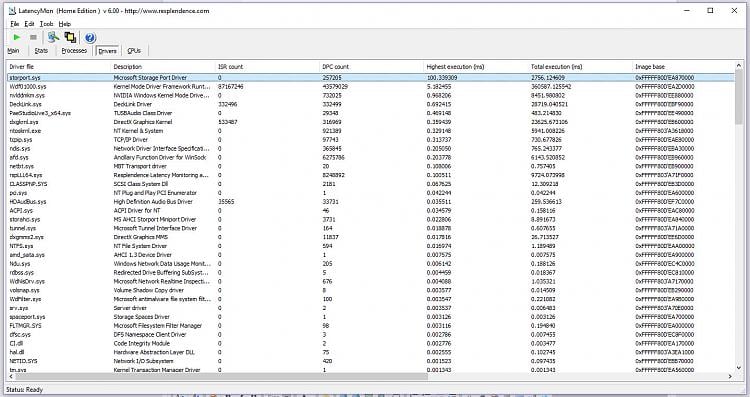Click the gray stop monitoring icon
750x397 pixels.
click(33, 37)
